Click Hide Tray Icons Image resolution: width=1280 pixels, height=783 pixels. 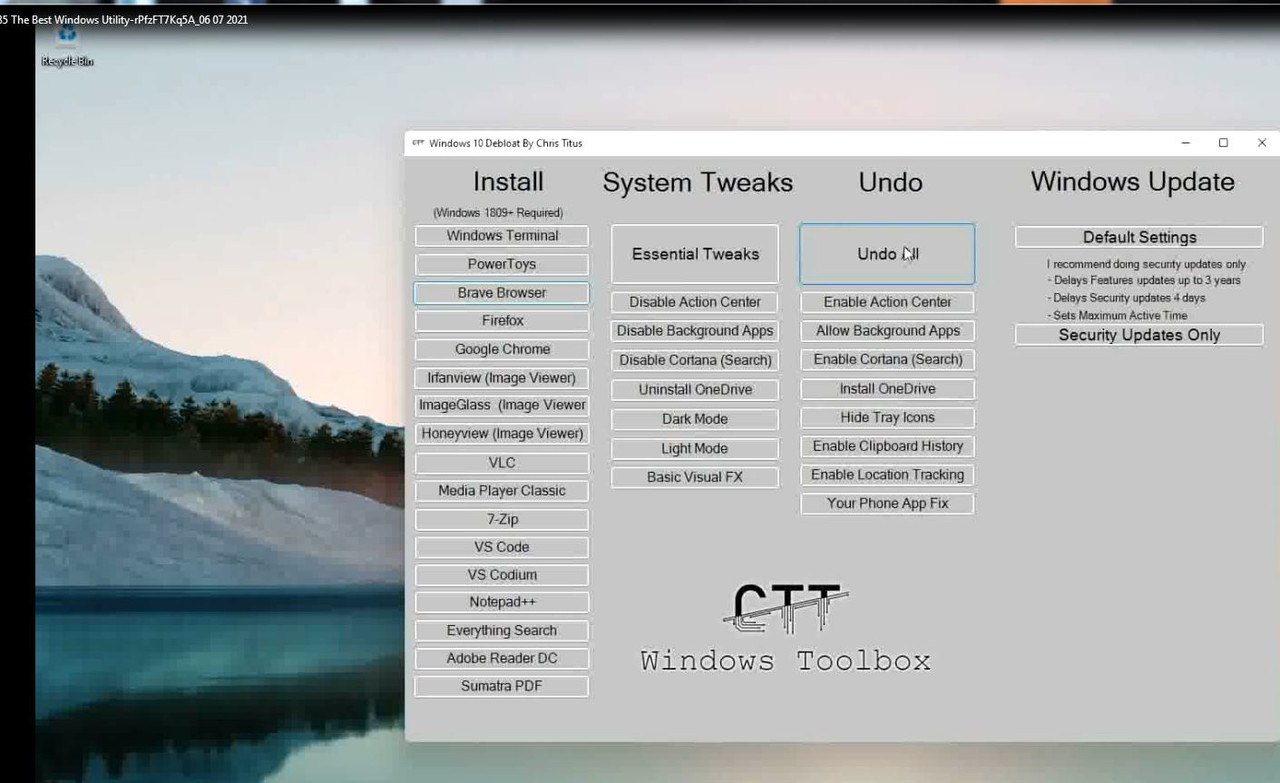[887, 418]
